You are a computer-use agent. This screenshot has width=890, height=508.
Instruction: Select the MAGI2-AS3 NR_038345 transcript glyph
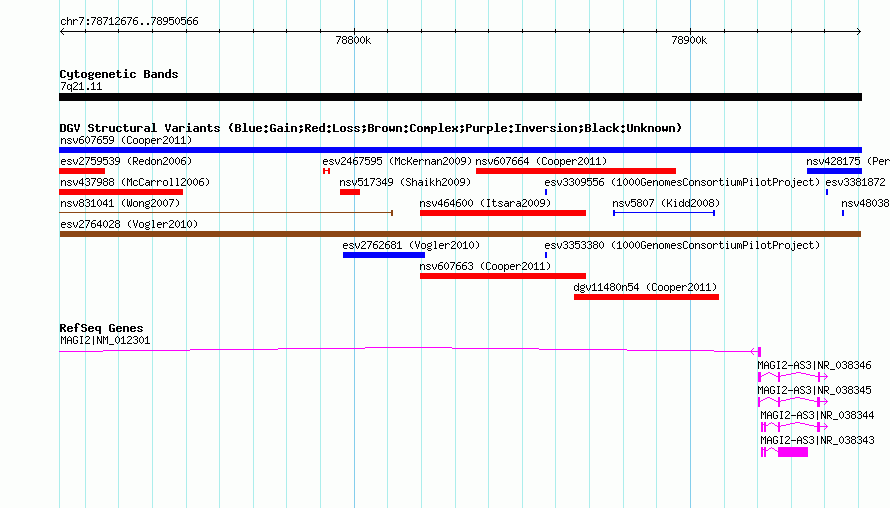(x=792, y=401)
